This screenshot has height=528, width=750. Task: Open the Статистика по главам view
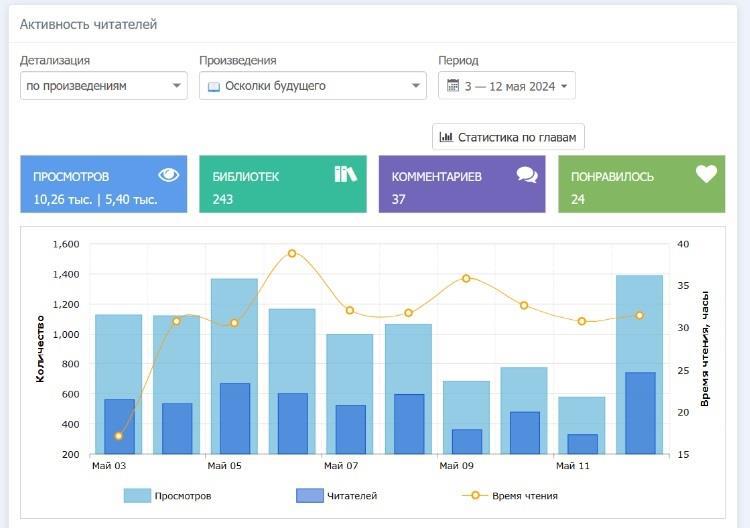coord(508,137)
